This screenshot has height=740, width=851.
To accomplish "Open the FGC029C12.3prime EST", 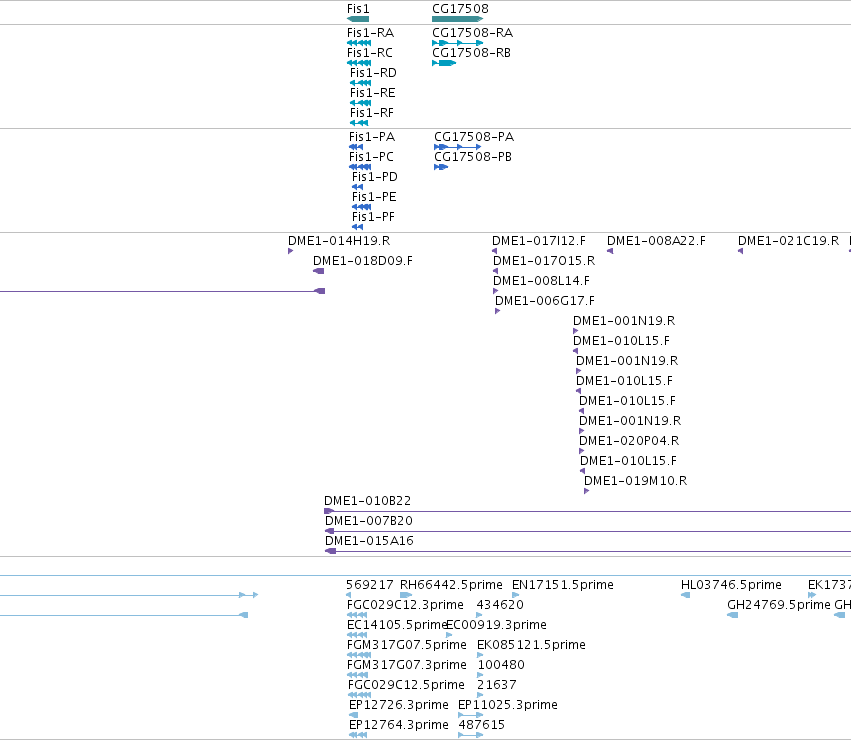I will pyautogui.click(x=357, y=615).
